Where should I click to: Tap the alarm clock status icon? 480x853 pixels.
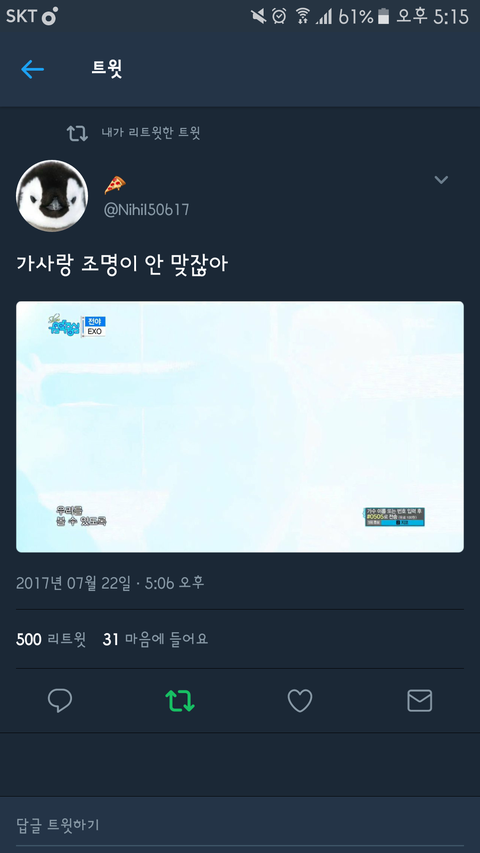(279, 16)
